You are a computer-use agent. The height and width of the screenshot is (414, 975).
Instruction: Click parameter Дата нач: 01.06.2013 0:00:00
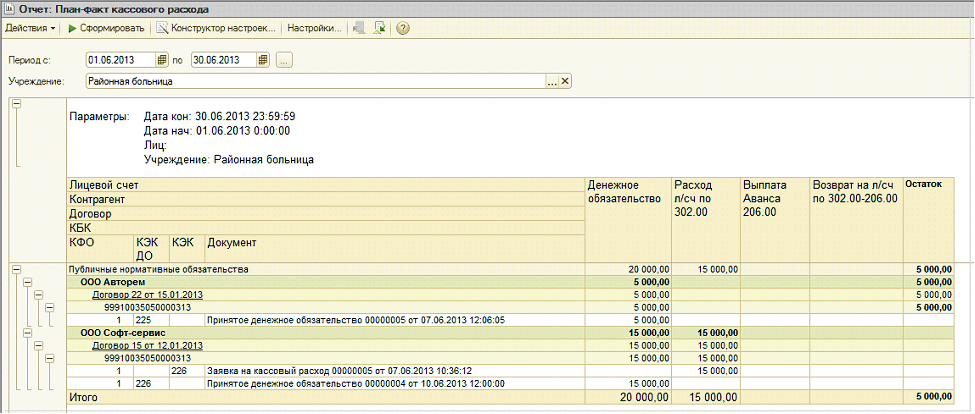pos(216,131)
